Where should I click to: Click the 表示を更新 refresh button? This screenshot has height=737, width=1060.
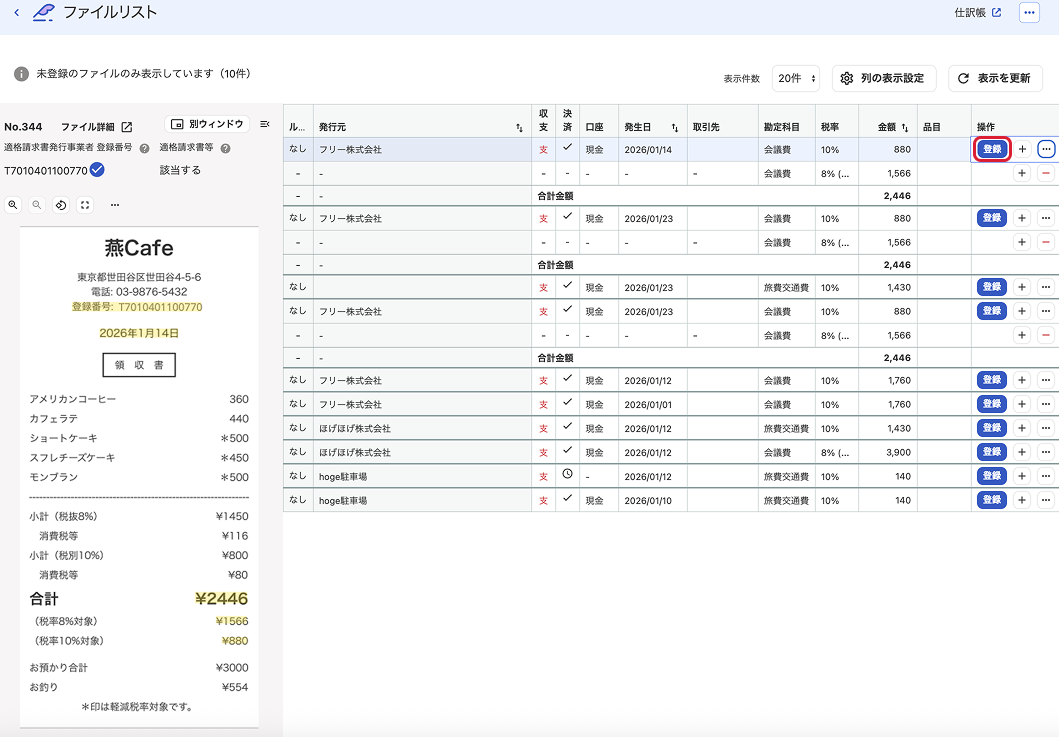coord(995,78)
